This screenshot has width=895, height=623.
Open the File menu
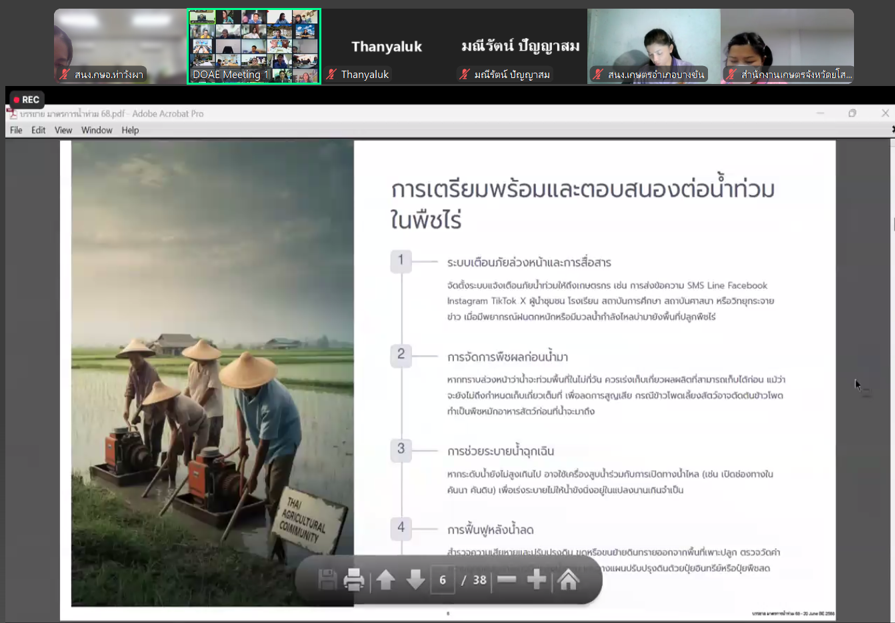[x=16, y=130]
